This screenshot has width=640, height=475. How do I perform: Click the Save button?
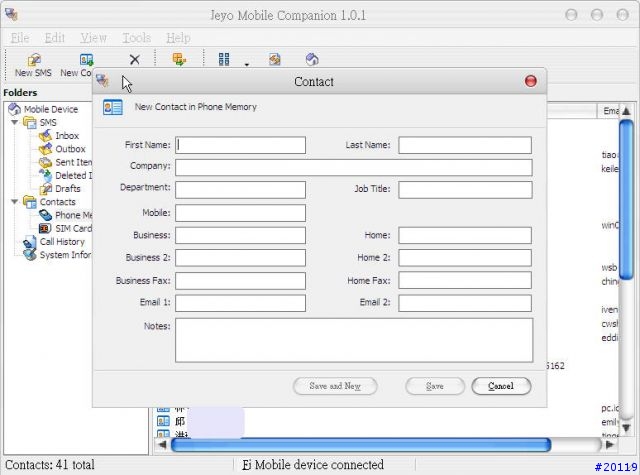pyautogui.click(x=435, y=386)
